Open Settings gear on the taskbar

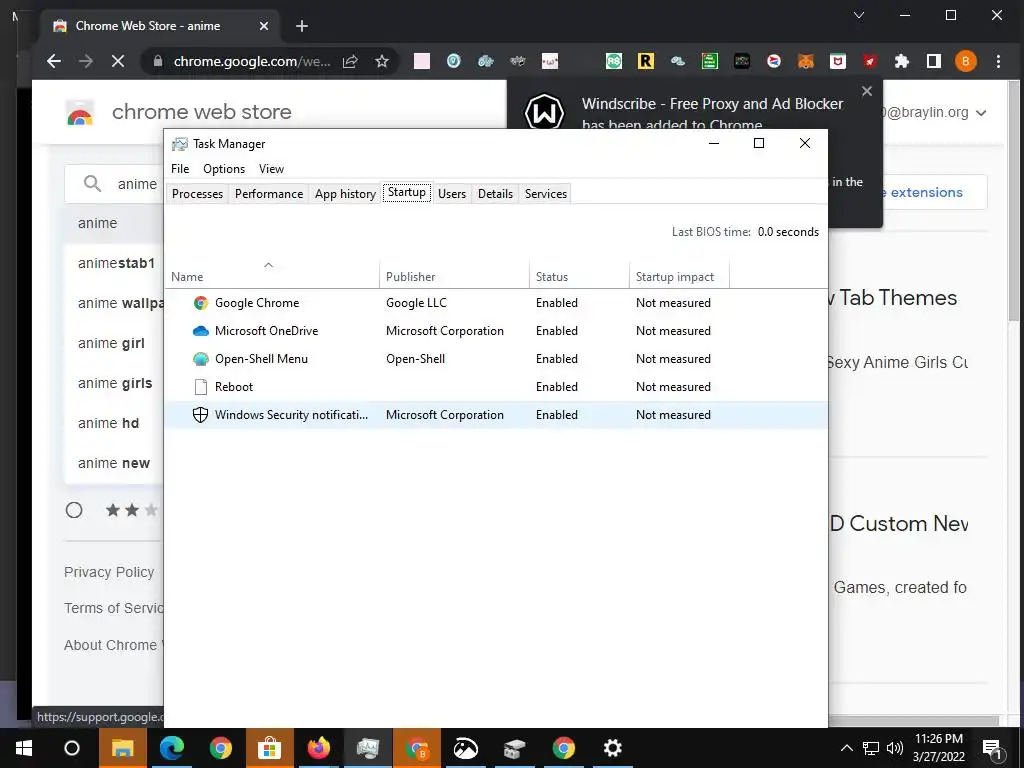pyautogui.click(x=613, y=748)
